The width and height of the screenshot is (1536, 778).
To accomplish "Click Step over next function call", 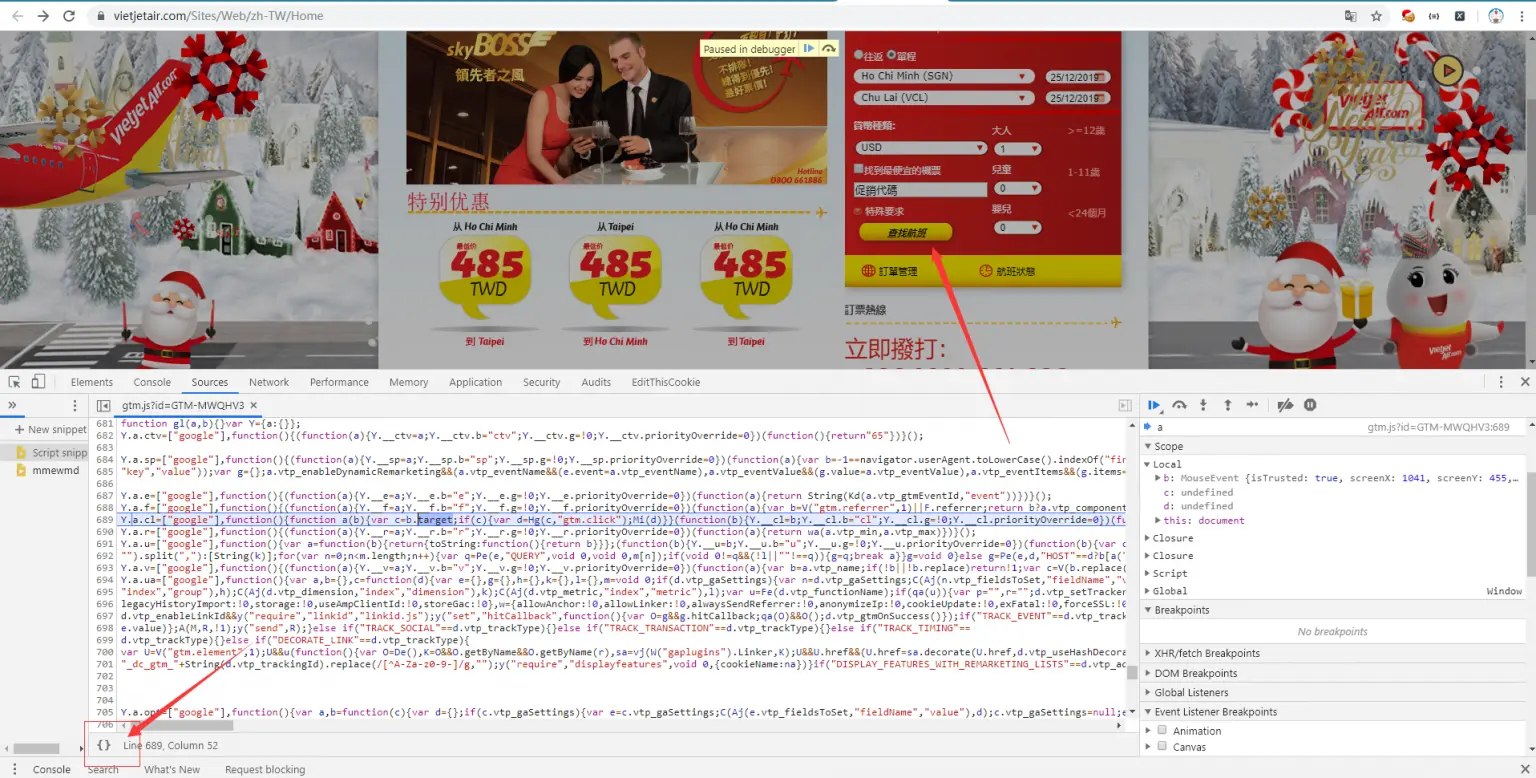I will [x=1179, y=405].
